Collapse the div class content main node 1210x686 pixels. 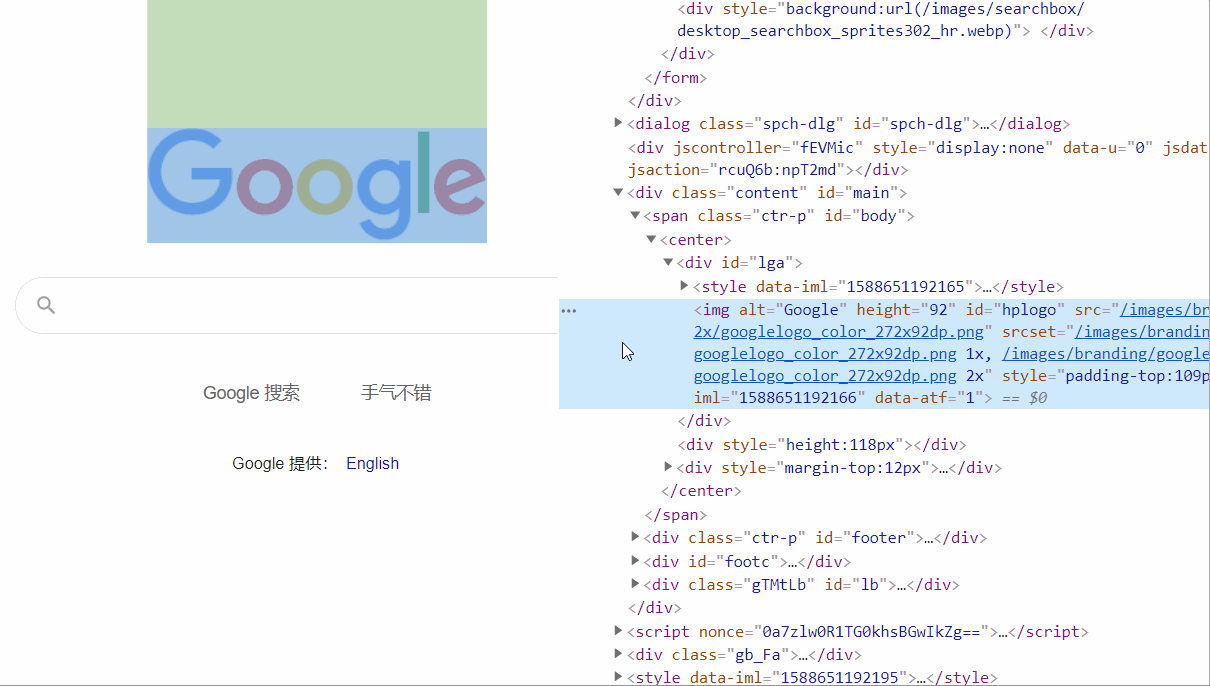coord(618,192)
